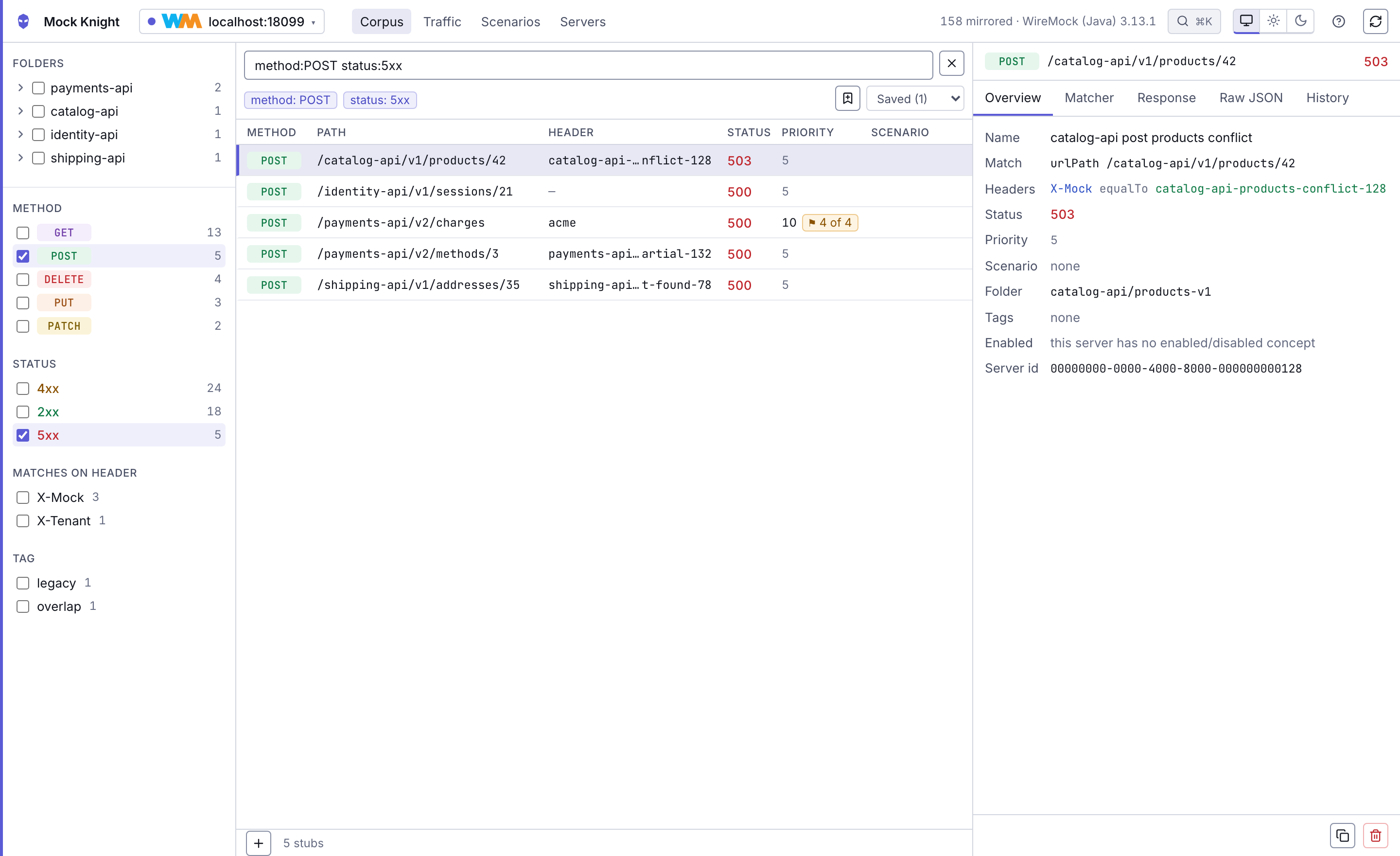Delete the stub using trash icon
The height and width of the screenshot is (856, 1400).
[1376, 836]
